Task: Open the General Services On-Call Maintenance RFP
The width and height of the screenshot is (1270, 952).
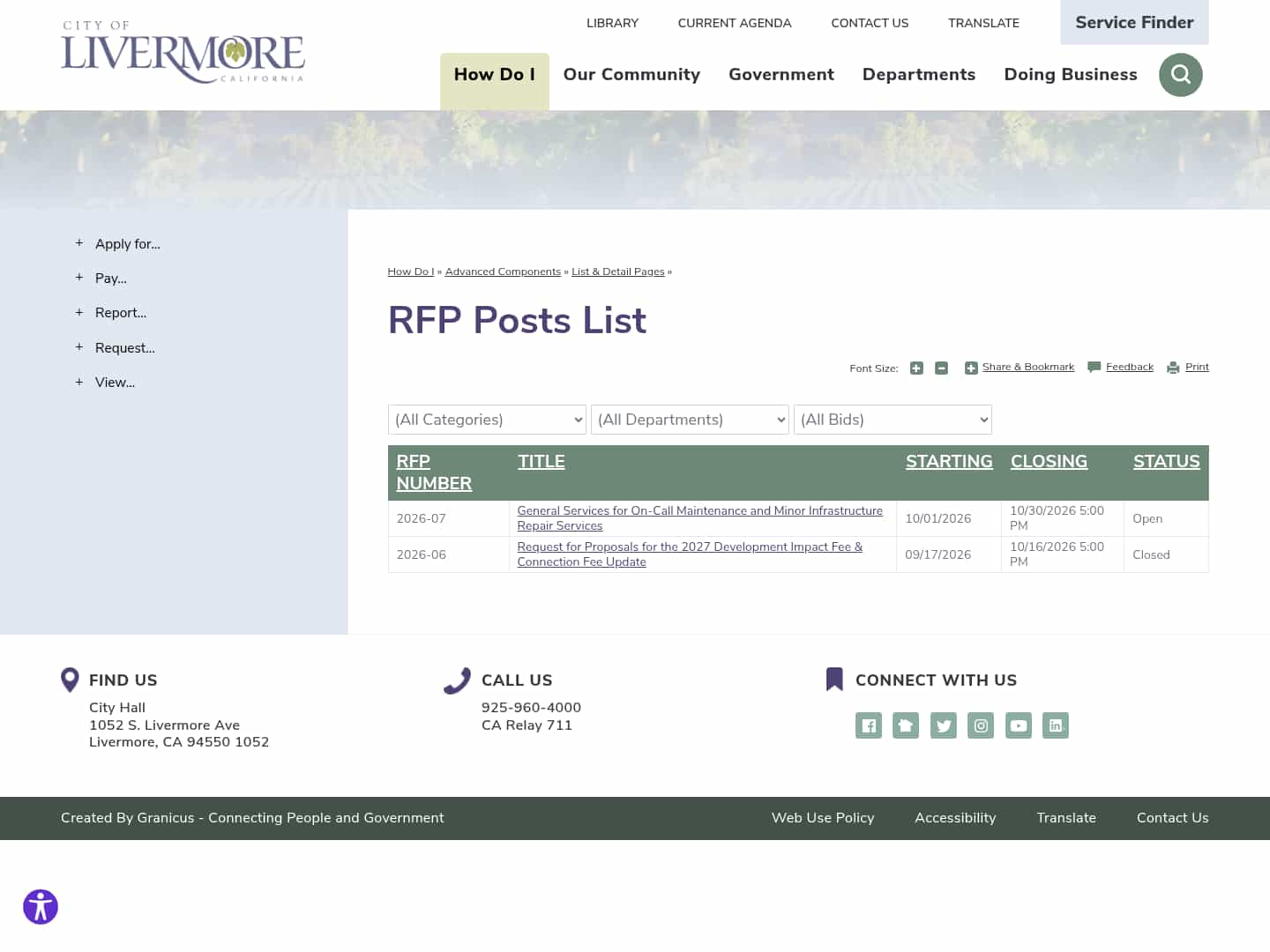Action: pos(700,518)
